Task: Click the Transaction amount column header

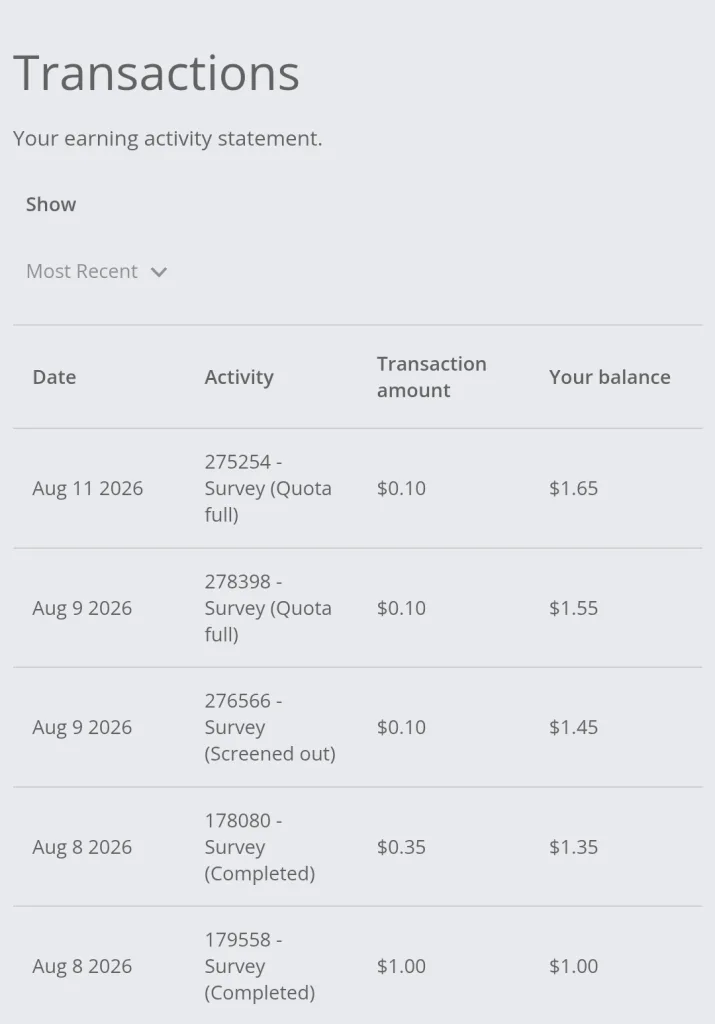Action: tap(432, 377)
